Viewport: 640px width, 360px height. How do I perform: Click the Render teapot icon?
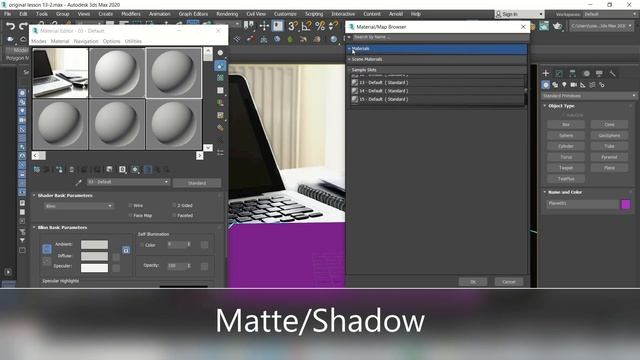tap(557, 26)
